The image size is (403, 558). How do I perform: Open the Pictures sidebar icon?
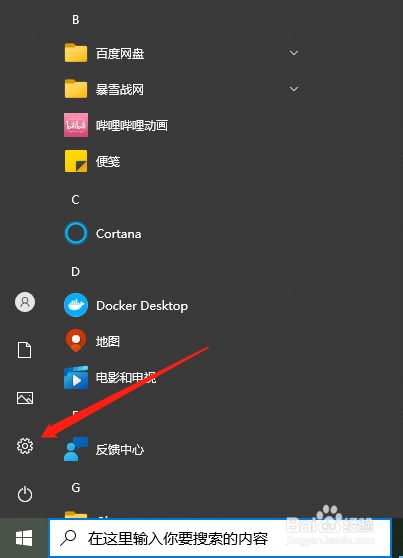(25, 398)
